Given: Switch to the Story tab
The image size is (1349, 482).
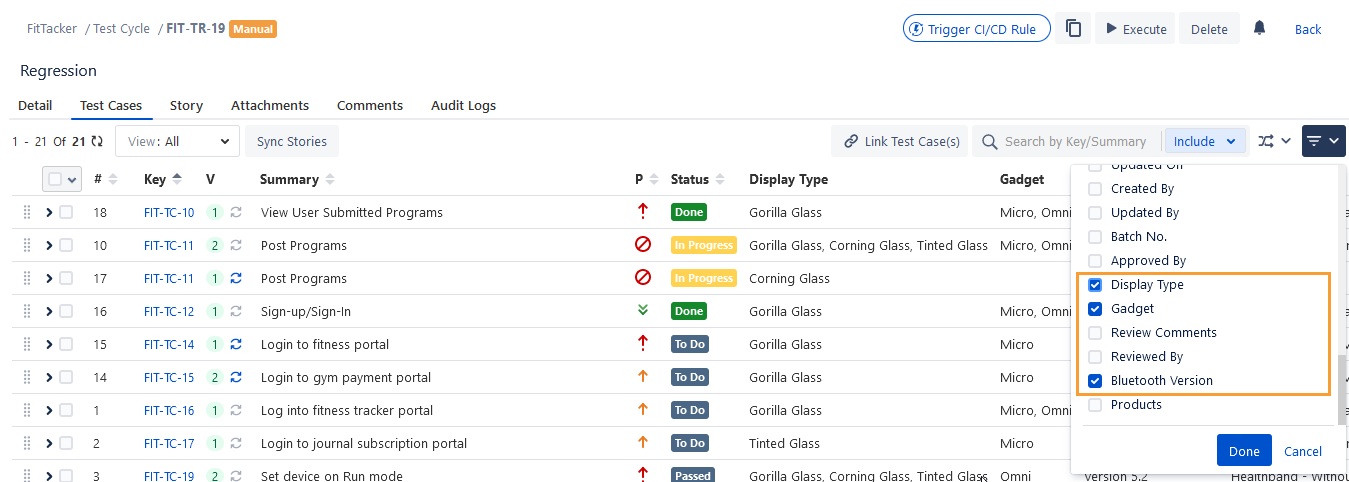Looking at the screenshot, I should pyautogui.click(x=186, y=105).
